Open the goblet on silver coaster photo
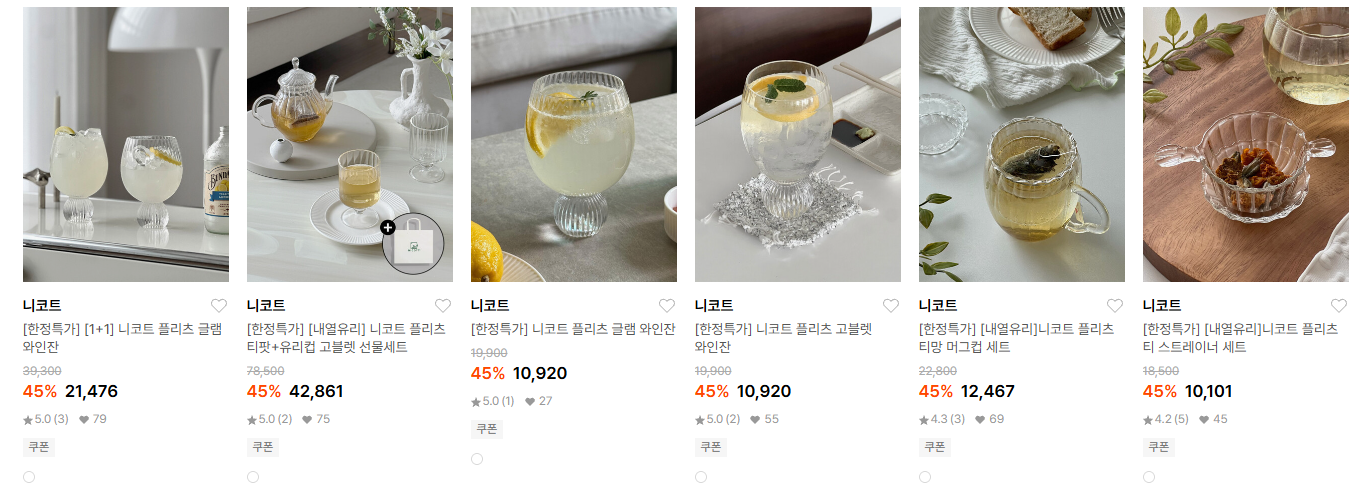Viewport: 1351px width, 496px height. click(x=798, y=144)
